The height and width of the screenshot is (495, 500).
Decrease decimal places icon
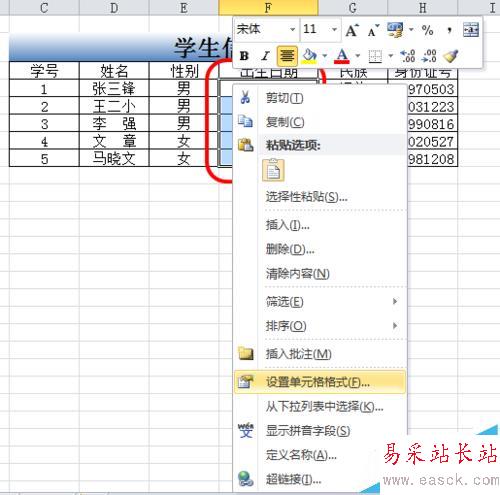429,56
